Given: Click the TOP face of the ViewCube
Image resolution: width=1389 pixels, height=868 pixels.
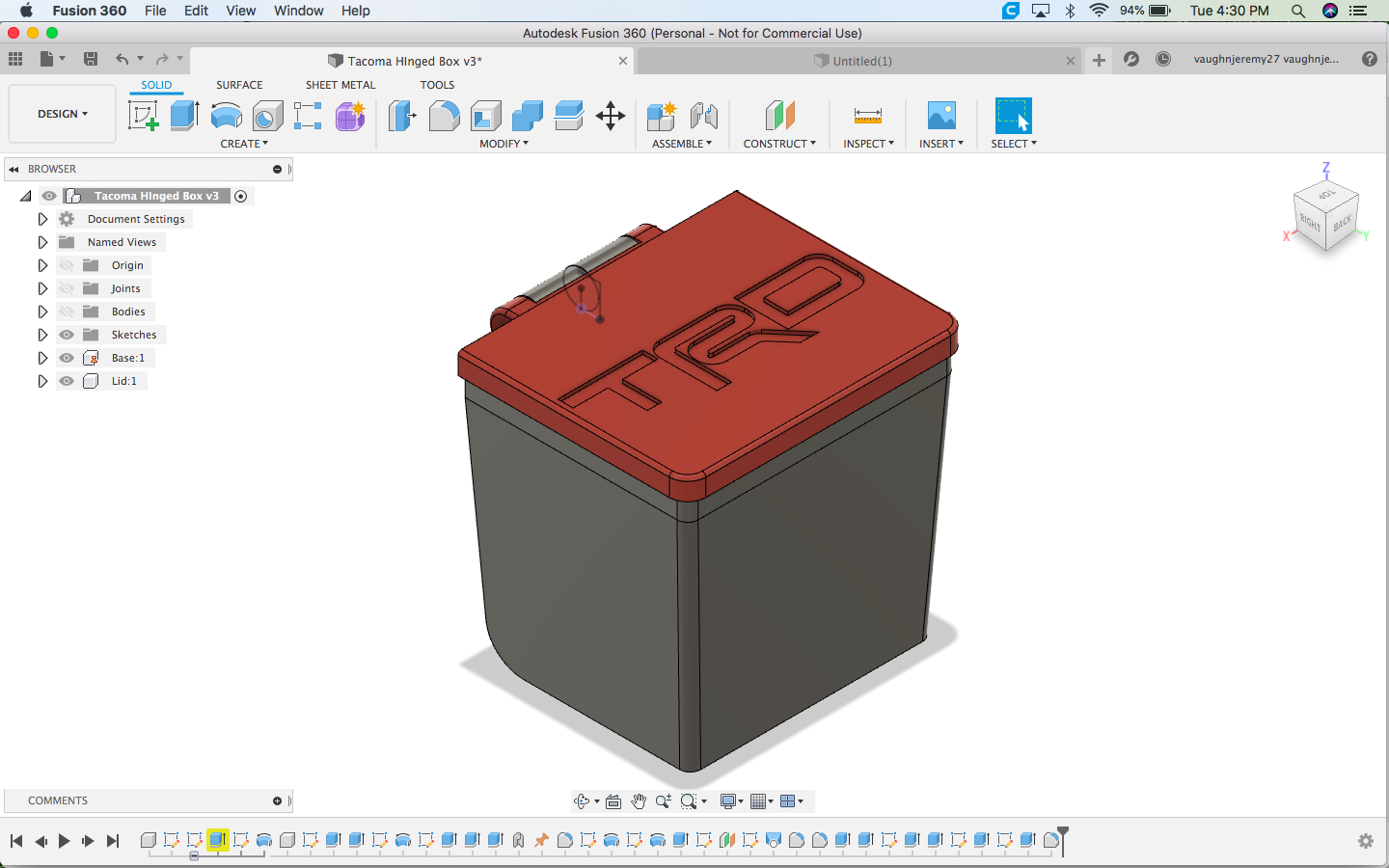Looking at the screenshot, I should pyautogui.click(x=1328, y=194).
